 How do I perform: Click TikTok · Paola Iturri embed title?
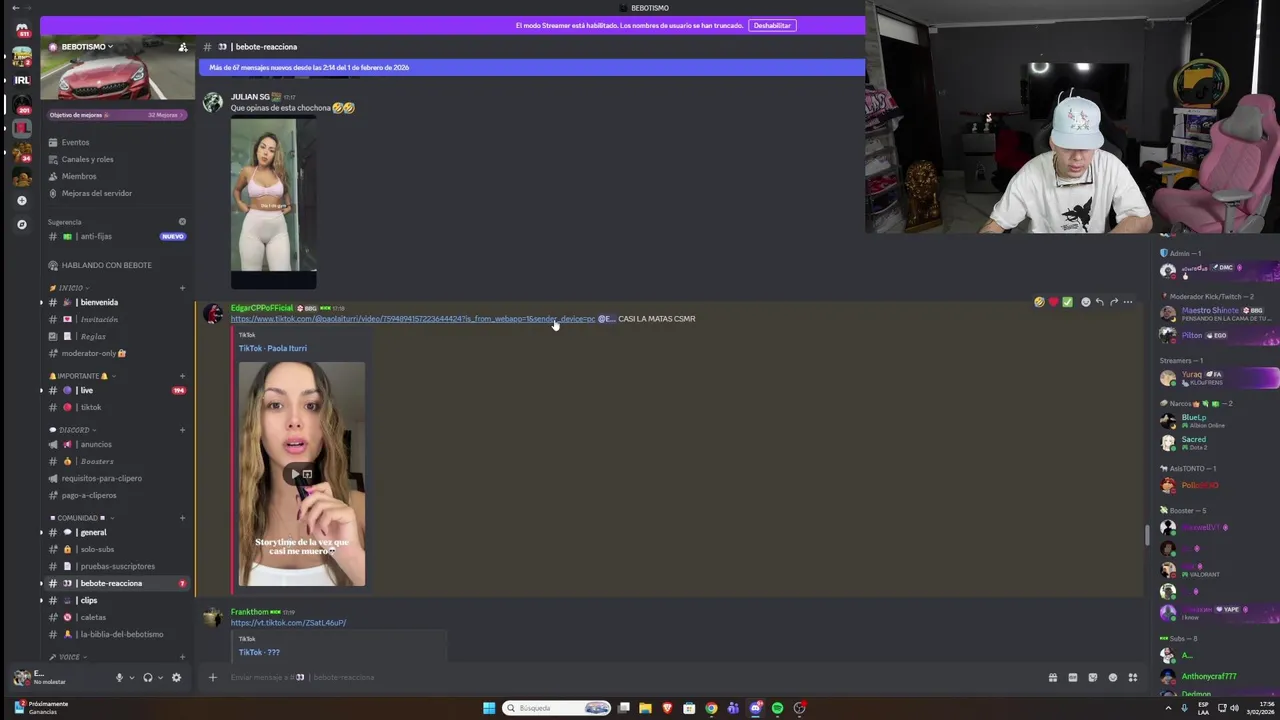(273, 348)
